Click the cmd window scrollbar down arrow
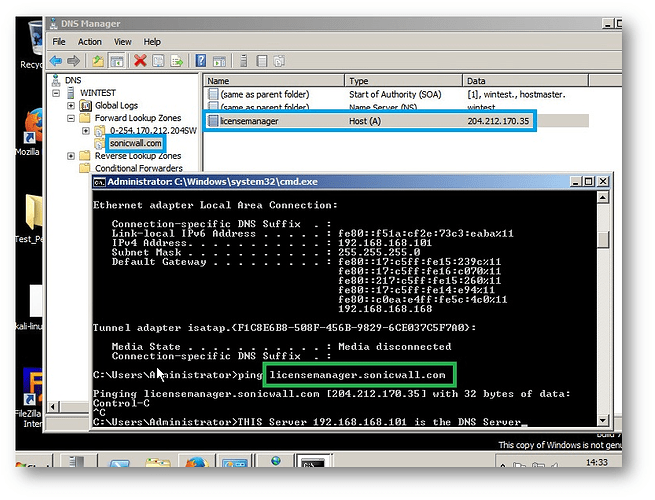The height and width of the screenshot is (500, 655). click(x=602, y=423)
